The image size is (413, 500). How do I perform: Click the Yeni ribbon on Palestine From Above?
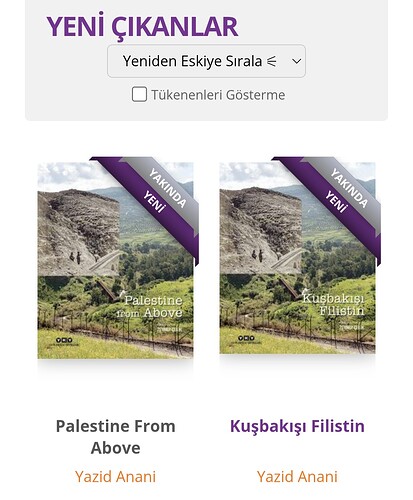point(154,201)
